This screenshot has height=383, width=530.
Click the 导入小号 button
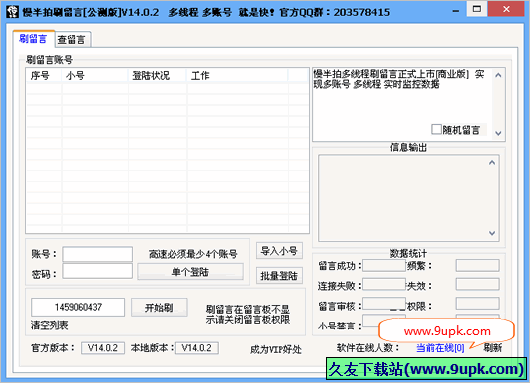[x=279, y=250]
